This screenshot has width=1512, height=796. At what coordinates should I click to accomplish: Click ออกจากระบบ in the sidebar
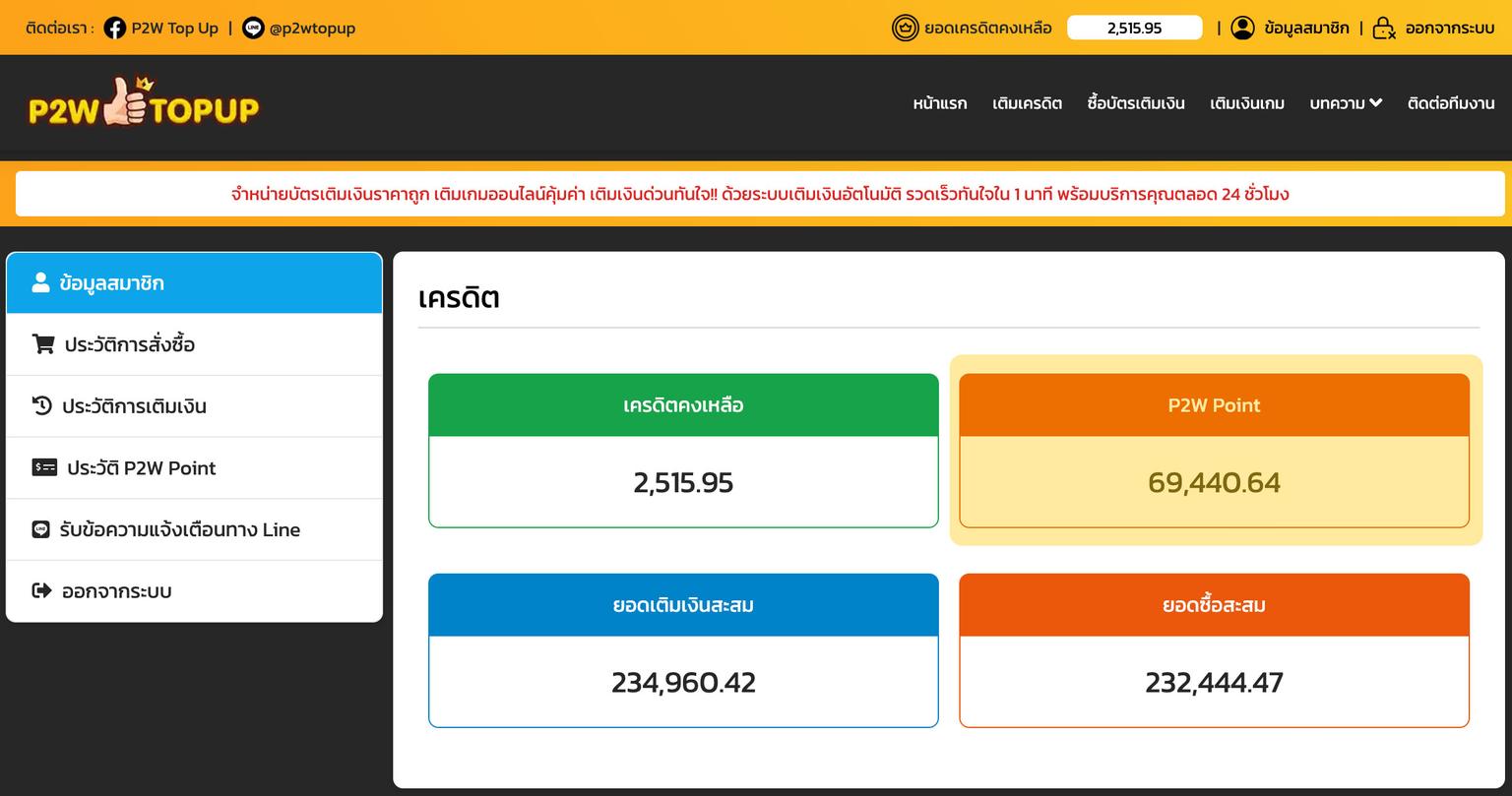coord(194,591)
